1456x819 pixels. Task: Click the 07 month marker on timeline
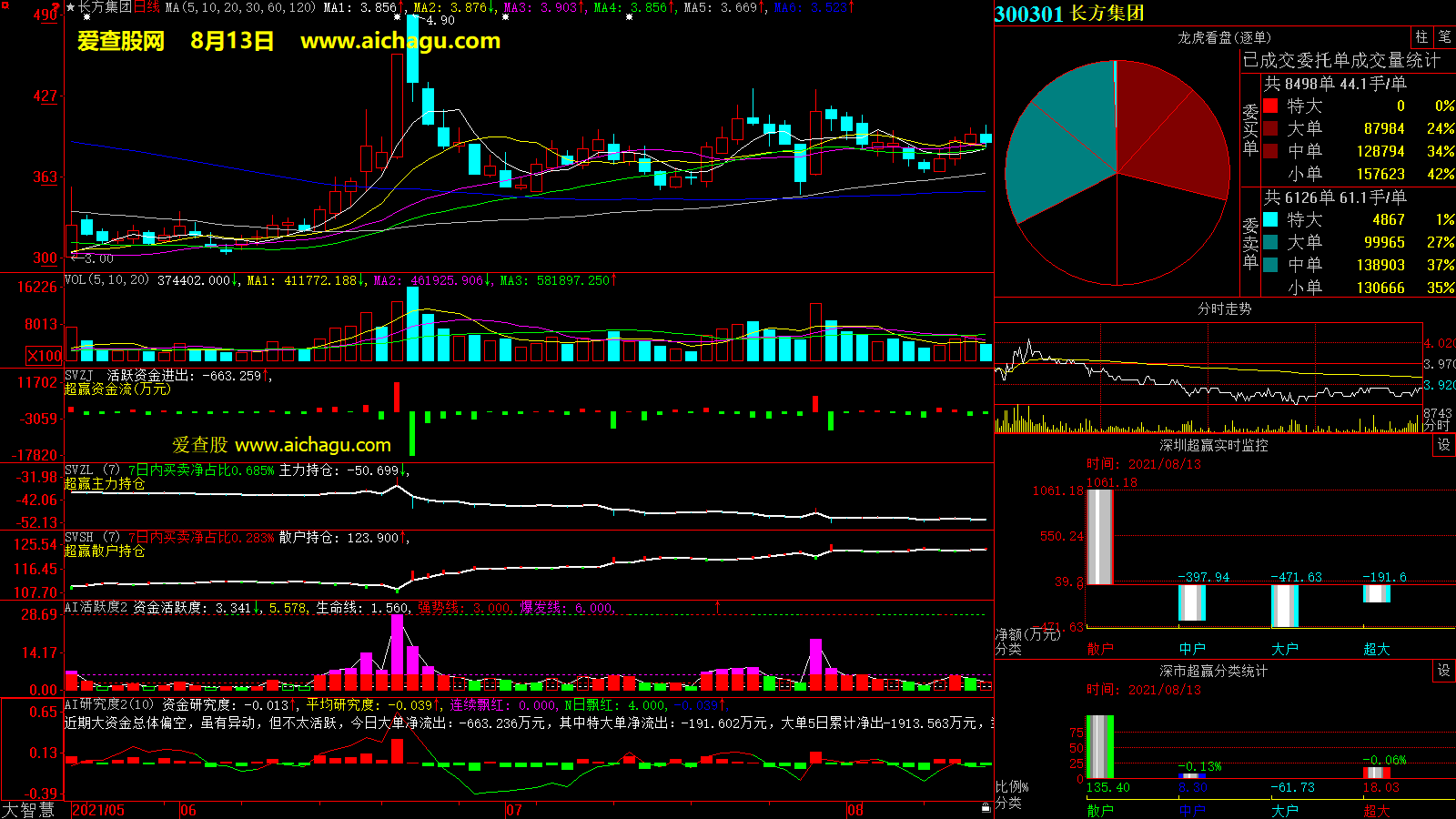[514, 810]
